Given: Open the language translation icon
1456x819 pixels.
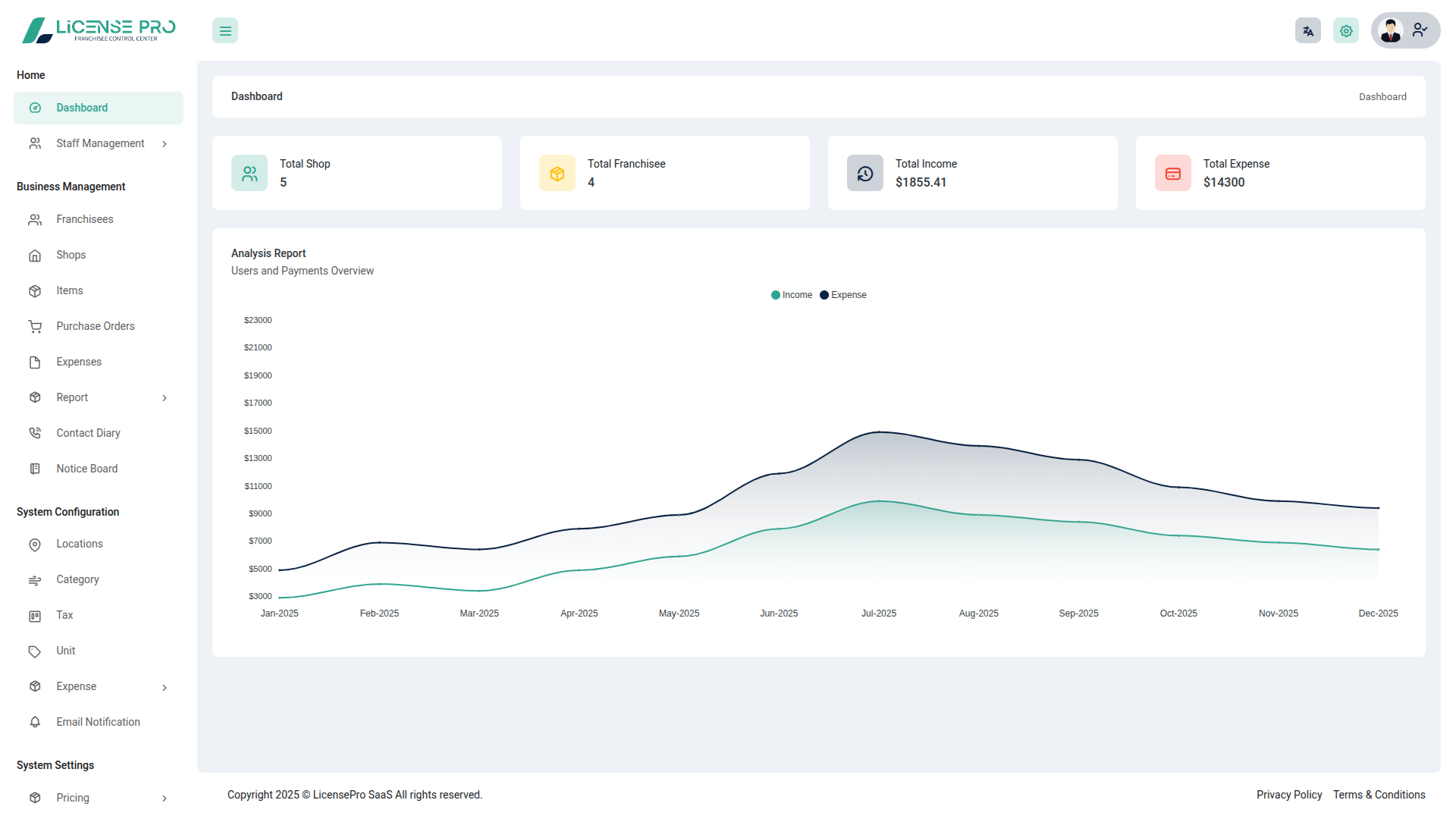Looking at the screenshot, I should (1307, 31).
